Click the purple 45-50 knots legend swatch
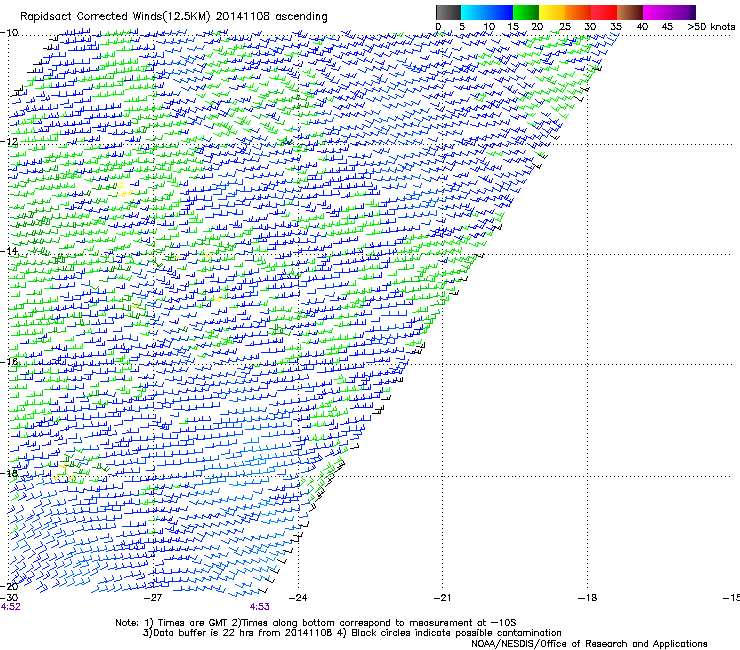740x650 pixels. click(682, 12)
